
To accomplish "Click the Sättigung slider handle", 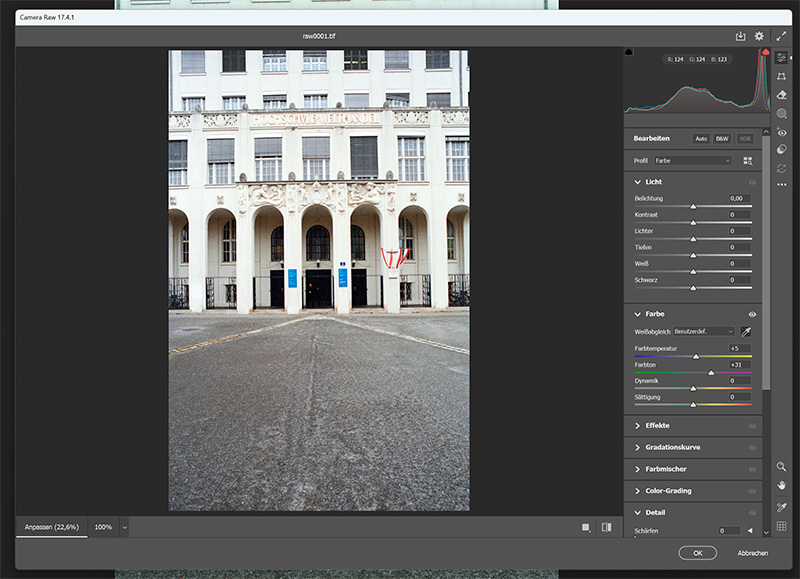I will click(x=693, y=405).
